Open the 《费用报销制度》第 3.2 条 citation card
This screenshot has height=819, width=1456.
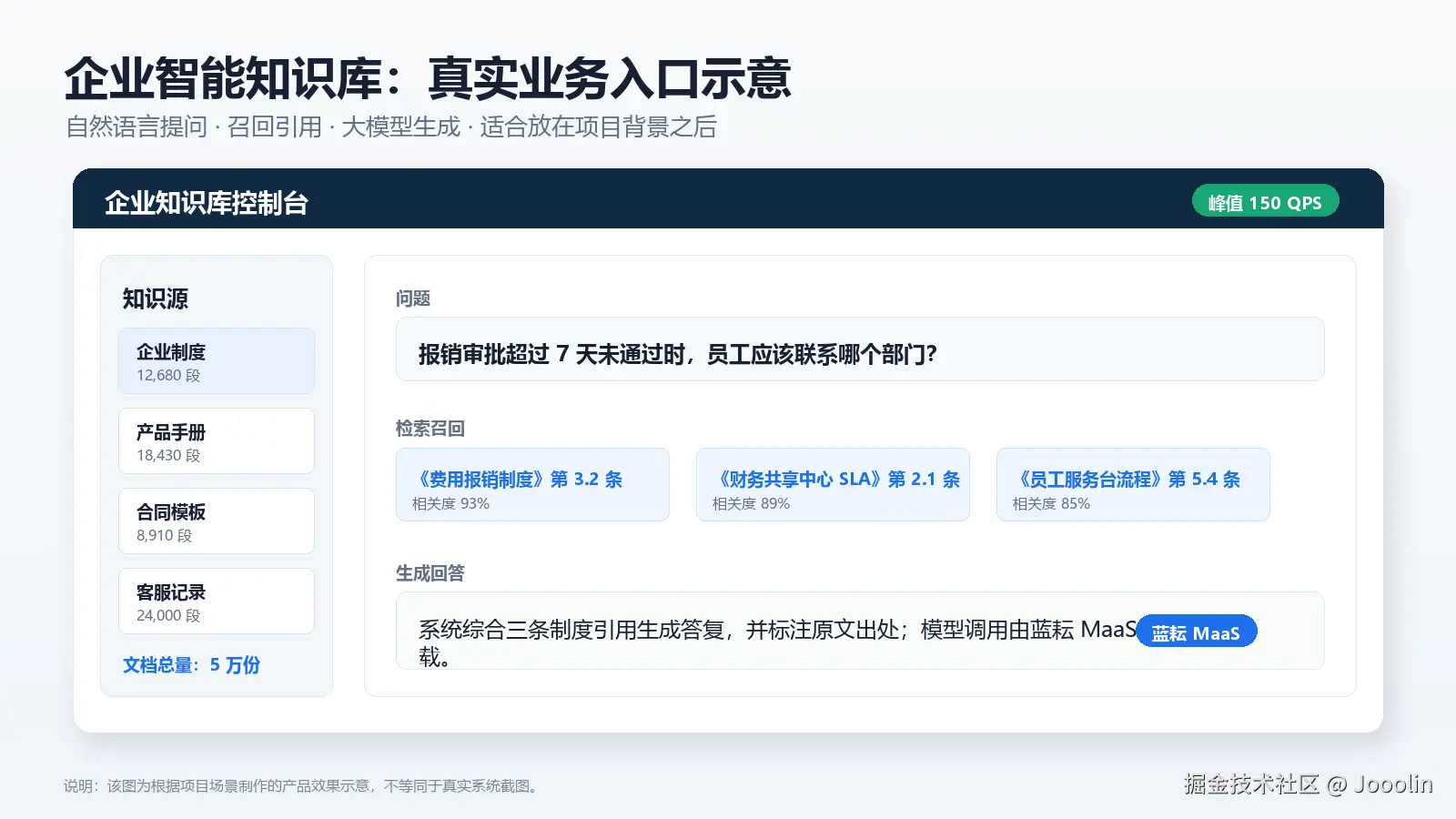pyautogui.click(x=532, y=485)
